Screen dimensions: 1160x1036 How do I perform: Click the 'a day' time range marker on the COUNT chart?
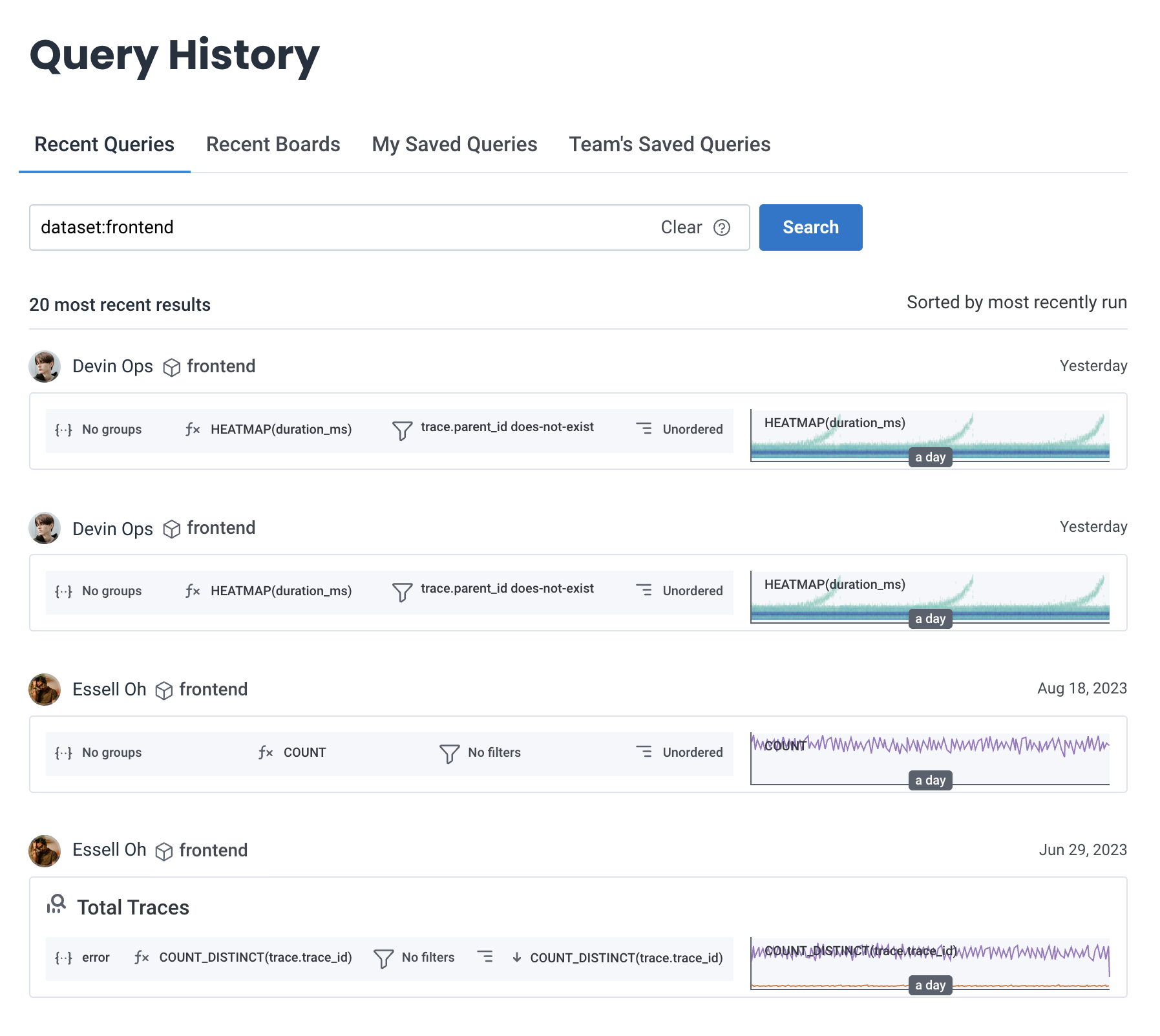point(930,780)
